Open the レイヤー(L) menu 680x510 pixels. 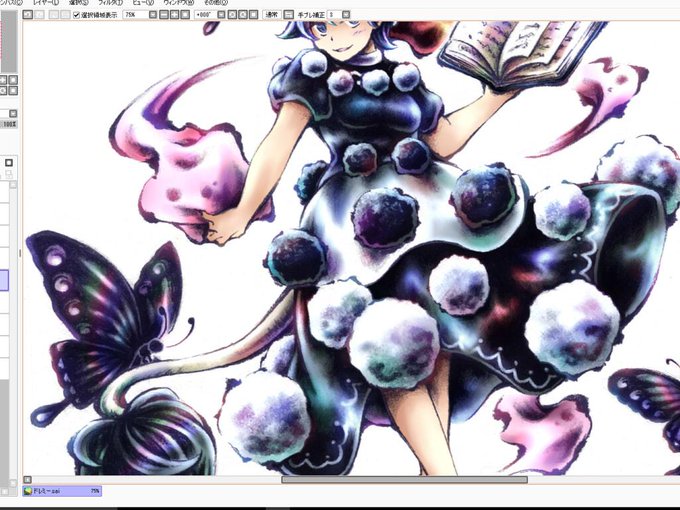(x=46, y=3)
